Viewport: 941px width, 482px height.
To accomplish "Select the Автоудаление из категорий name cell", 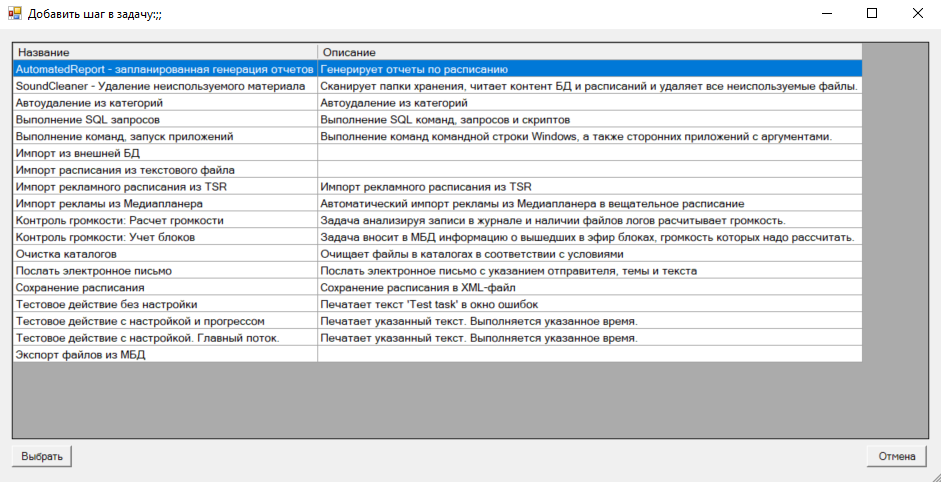I will coord(165,103).
